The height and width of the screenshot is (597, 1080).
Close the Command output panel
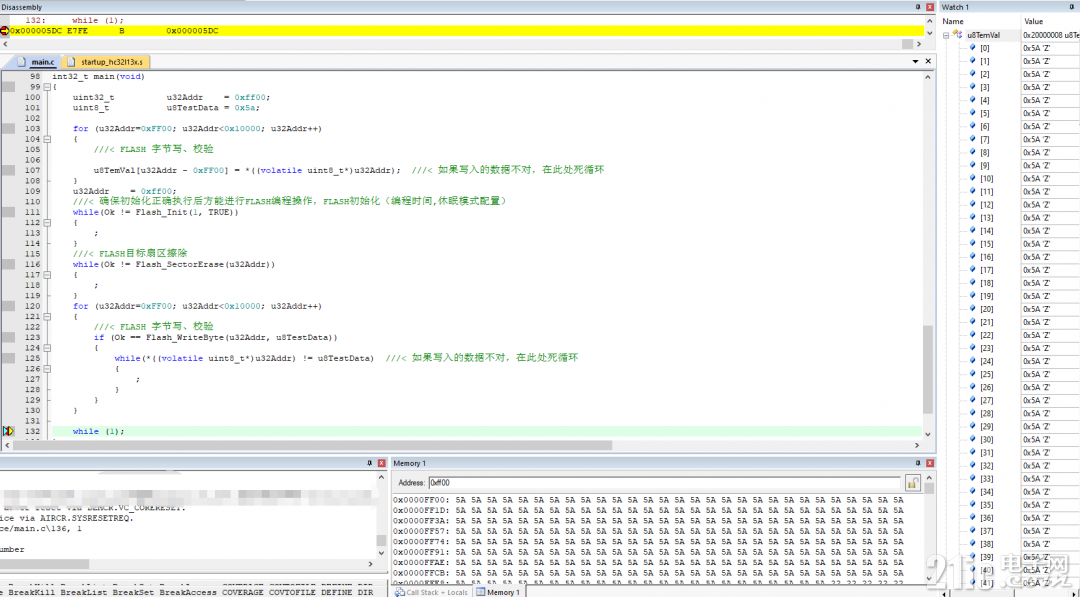click(382, 463)
